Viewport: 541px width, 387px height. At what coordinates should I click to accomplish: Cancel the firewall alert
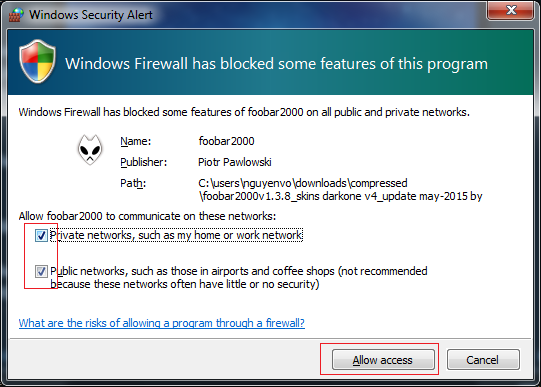pos(483,360)
